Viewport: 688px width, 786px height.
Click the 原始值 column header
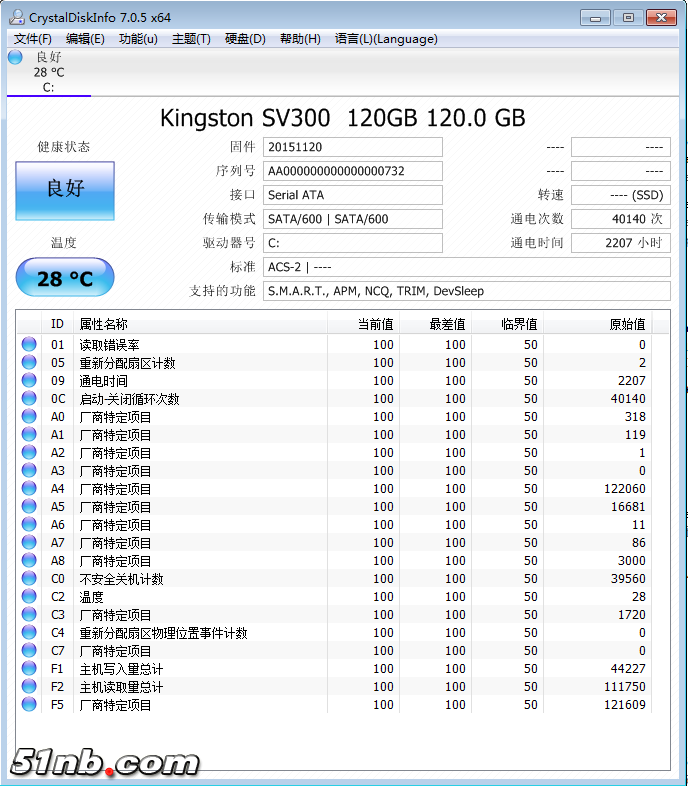click(x=598, y=324)
